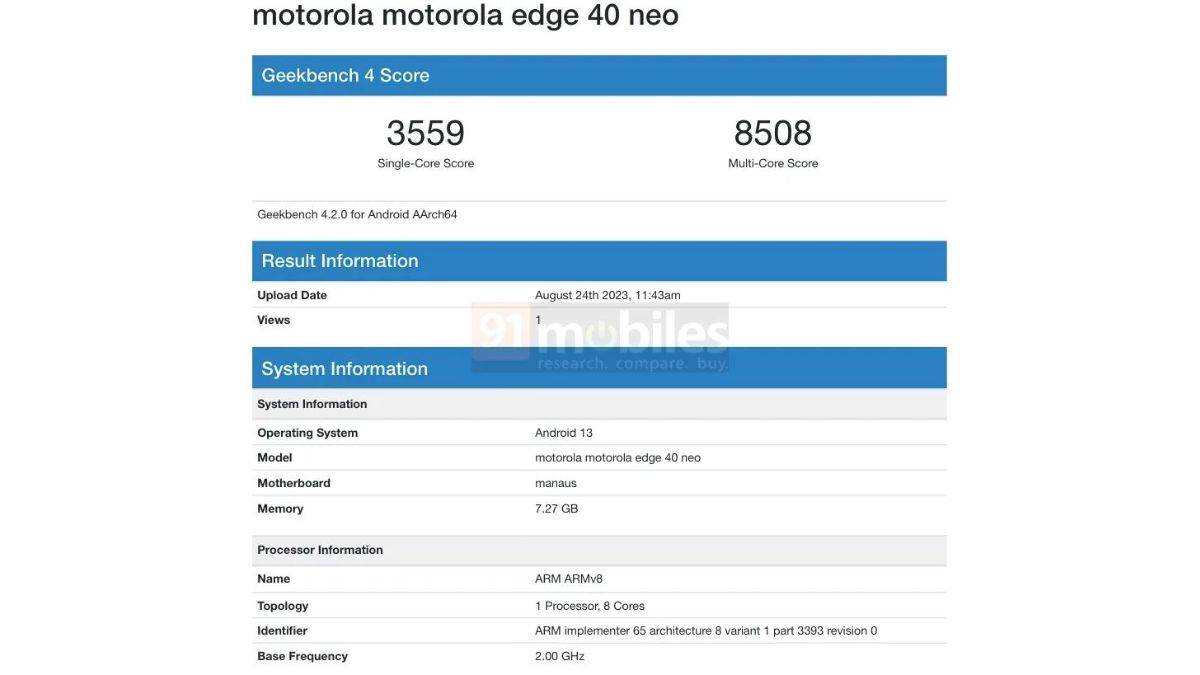Click the multi-core score 8508

(x=772, y=133)
